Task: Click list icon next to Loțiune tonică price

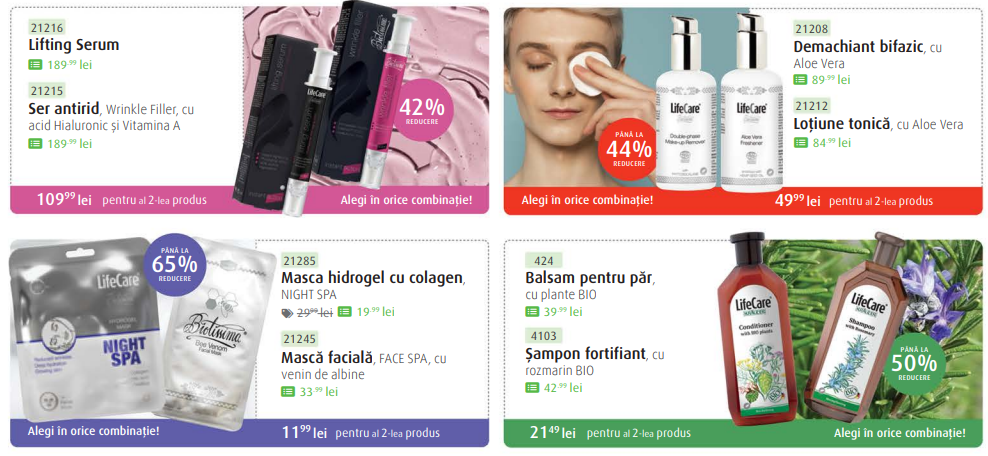Action: [800, 142]
